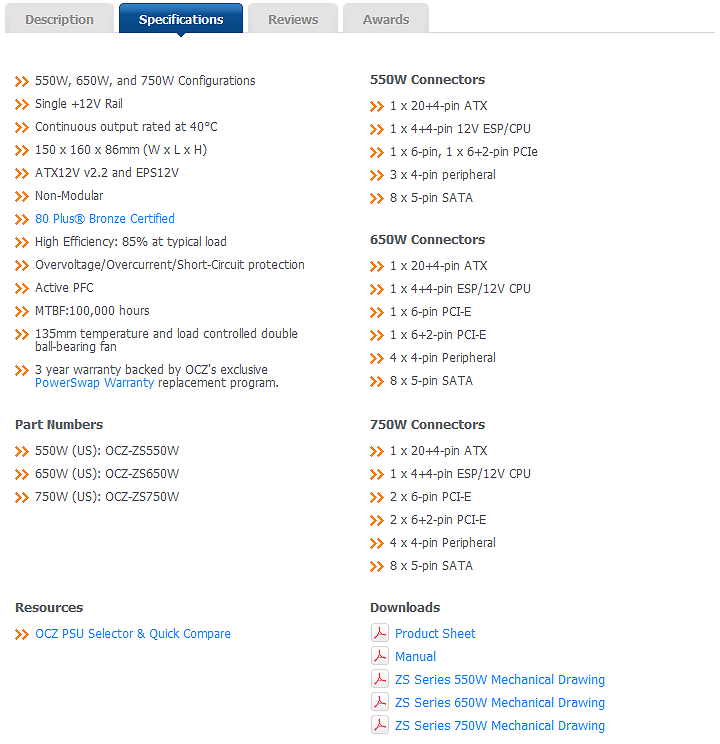Click arrow bullet beside 135mm temperature fan line
Viewport: 720px width, 744px height.
pyautogui.click(x=22, y=335)
